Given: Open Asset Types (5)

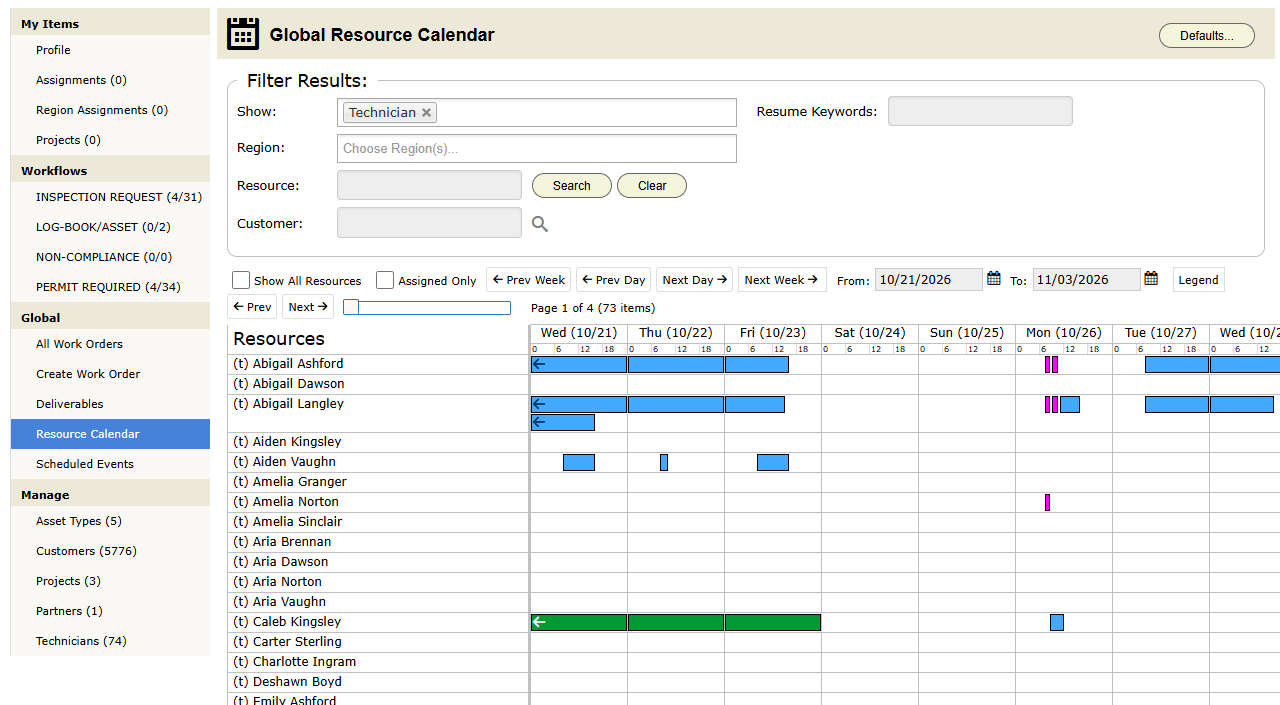Looking at the screenshot, I should click(x=110, y=521).
